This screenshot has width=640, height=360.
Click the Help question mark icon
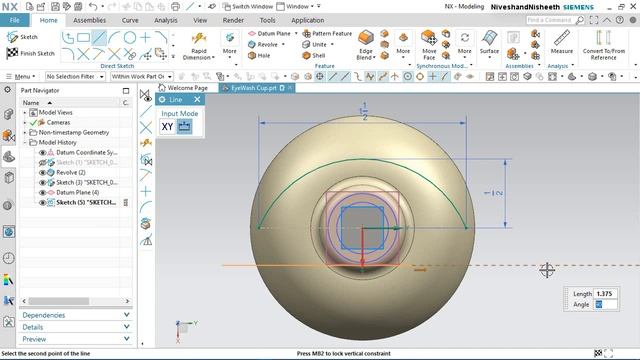[620, 20]
